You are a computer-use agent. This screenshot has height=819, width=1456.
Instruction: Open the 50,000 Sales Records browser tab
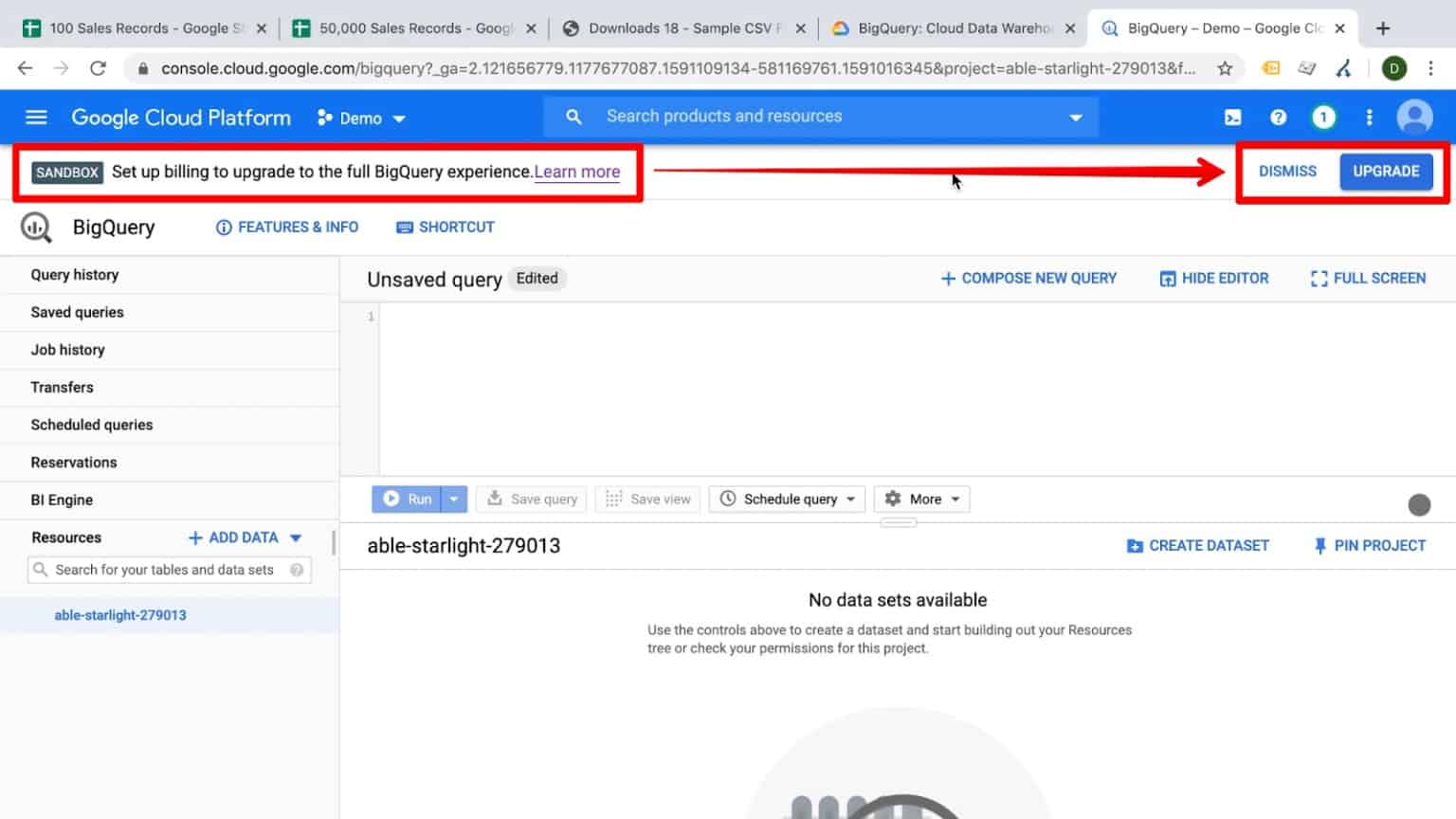[x=408, y=27]
